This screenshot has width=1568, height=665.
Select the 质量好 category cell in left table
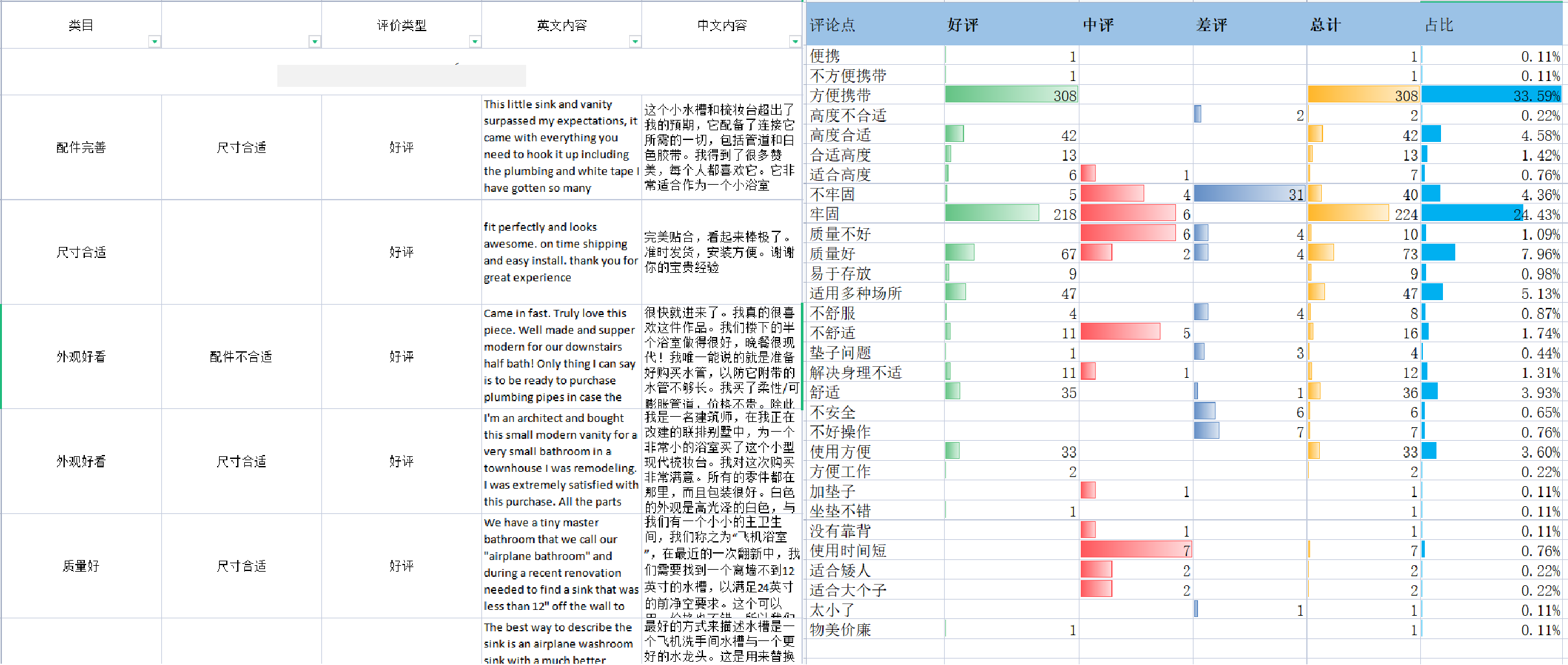(81, 566)
